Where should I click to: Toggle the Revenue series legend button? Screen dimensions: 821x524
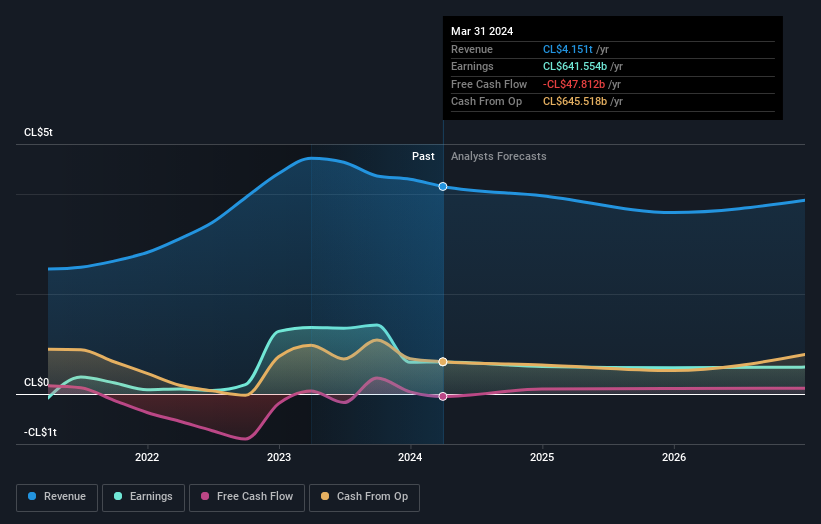tap(57, 497)
